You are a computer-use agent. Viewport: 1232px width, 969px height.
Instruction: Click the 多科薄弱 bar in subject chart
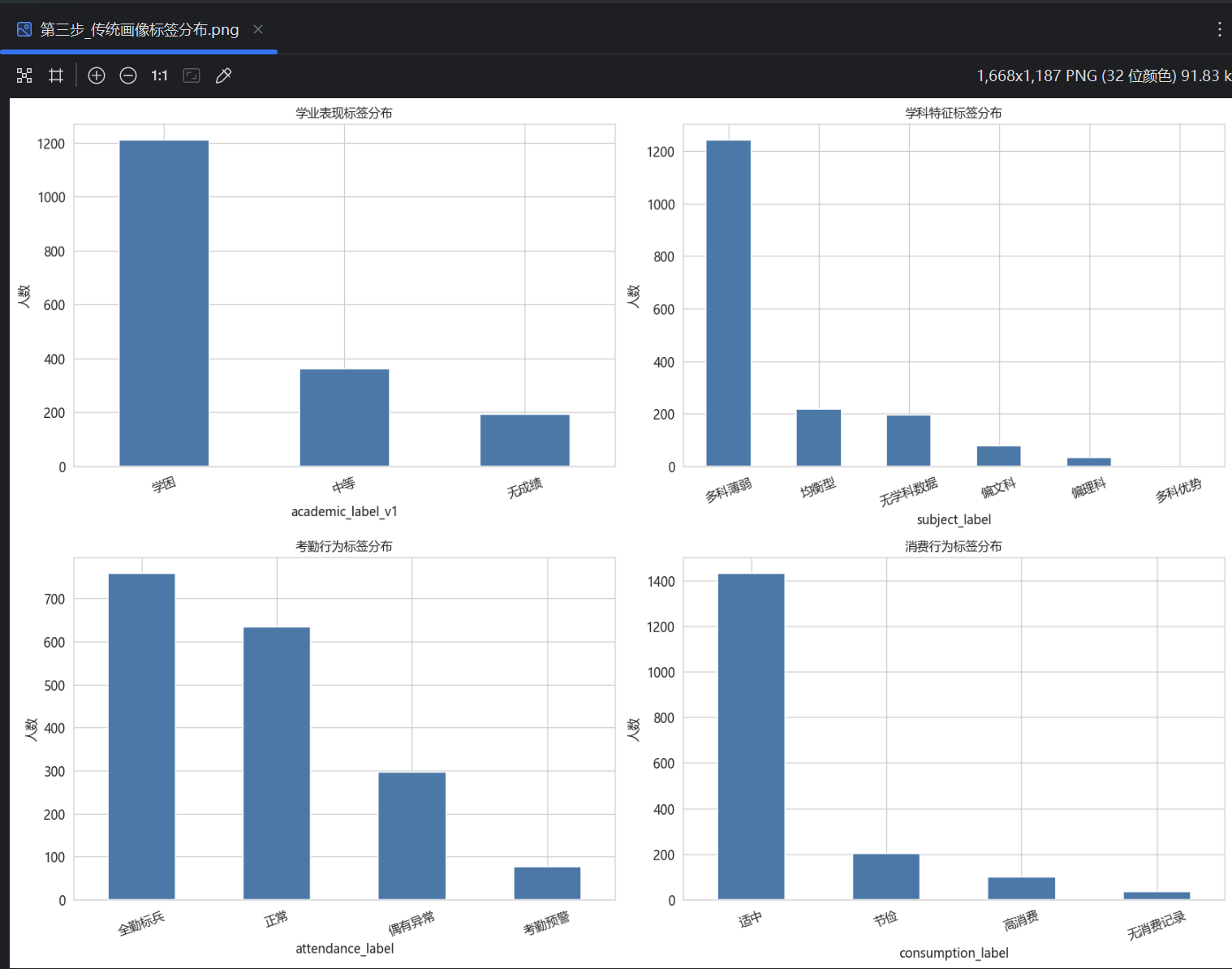click(x=728, y=304)
